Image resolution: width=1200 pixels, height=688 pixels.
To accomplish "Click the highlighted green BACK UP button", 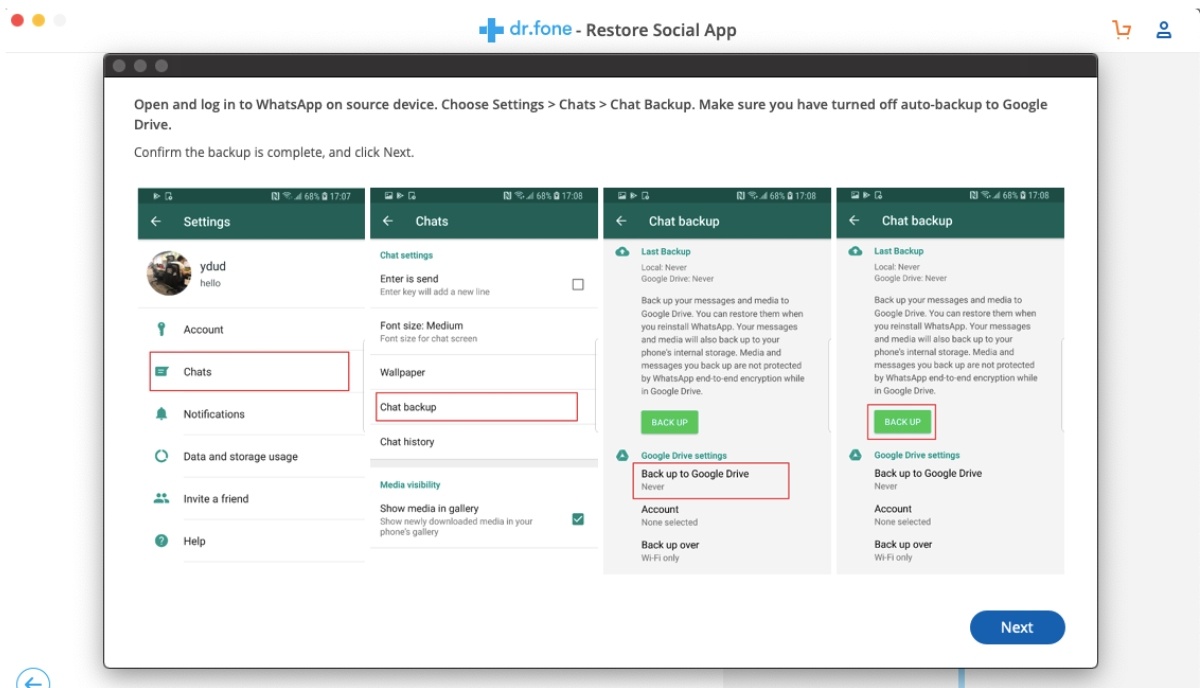I will click(x=901, y=422).
